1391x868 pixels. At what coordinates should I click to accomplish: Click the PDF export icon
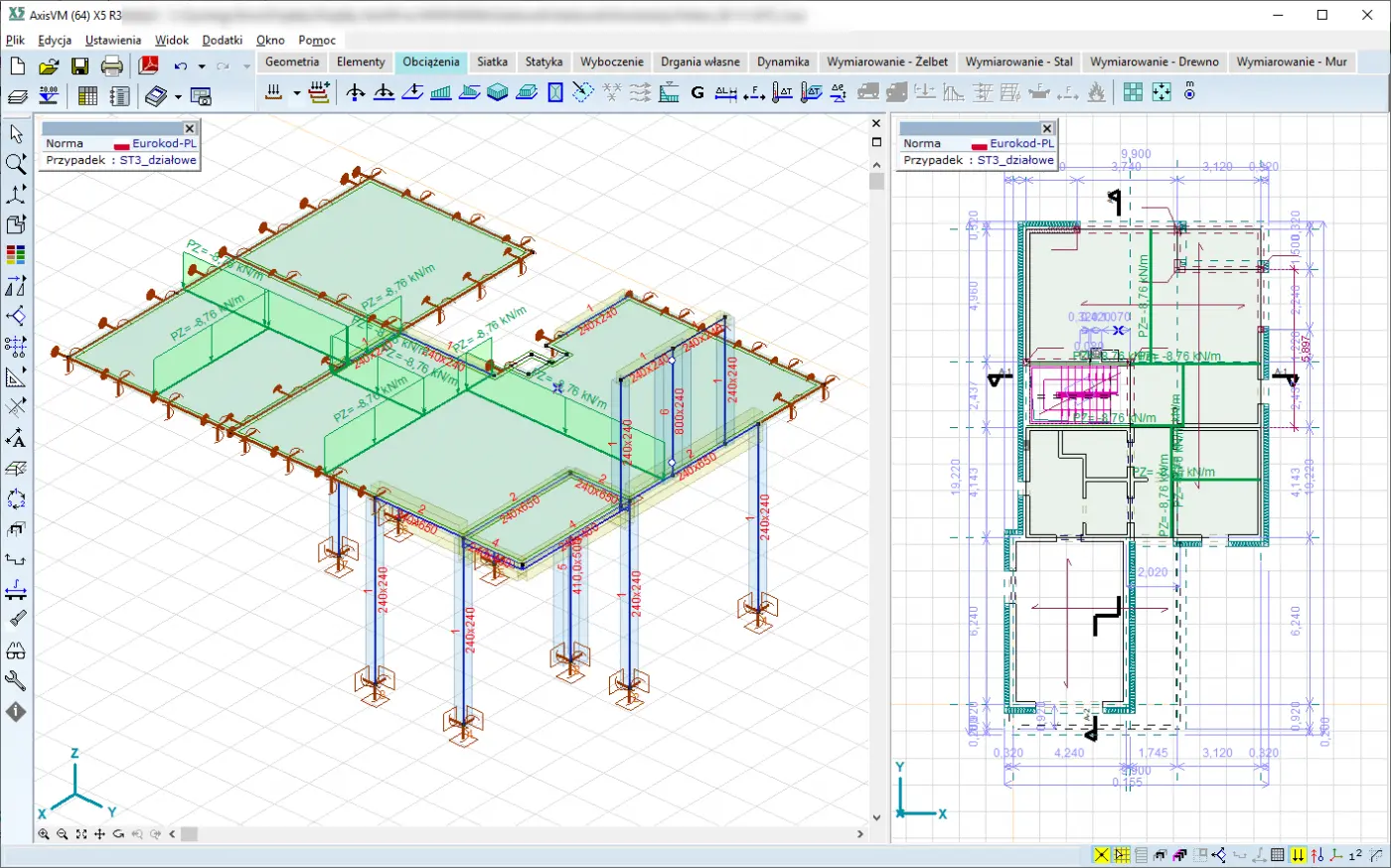148,67
